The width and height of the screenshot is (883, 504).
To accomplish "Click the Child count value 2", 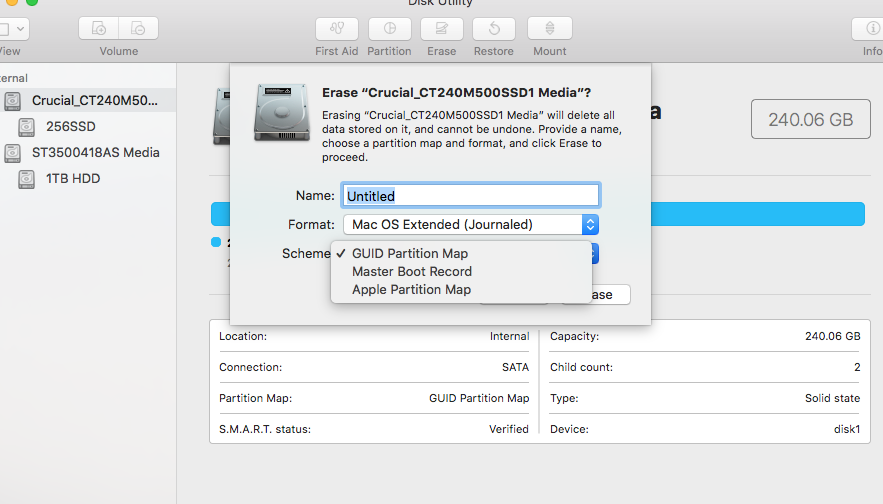I will [x=857, y=367].
